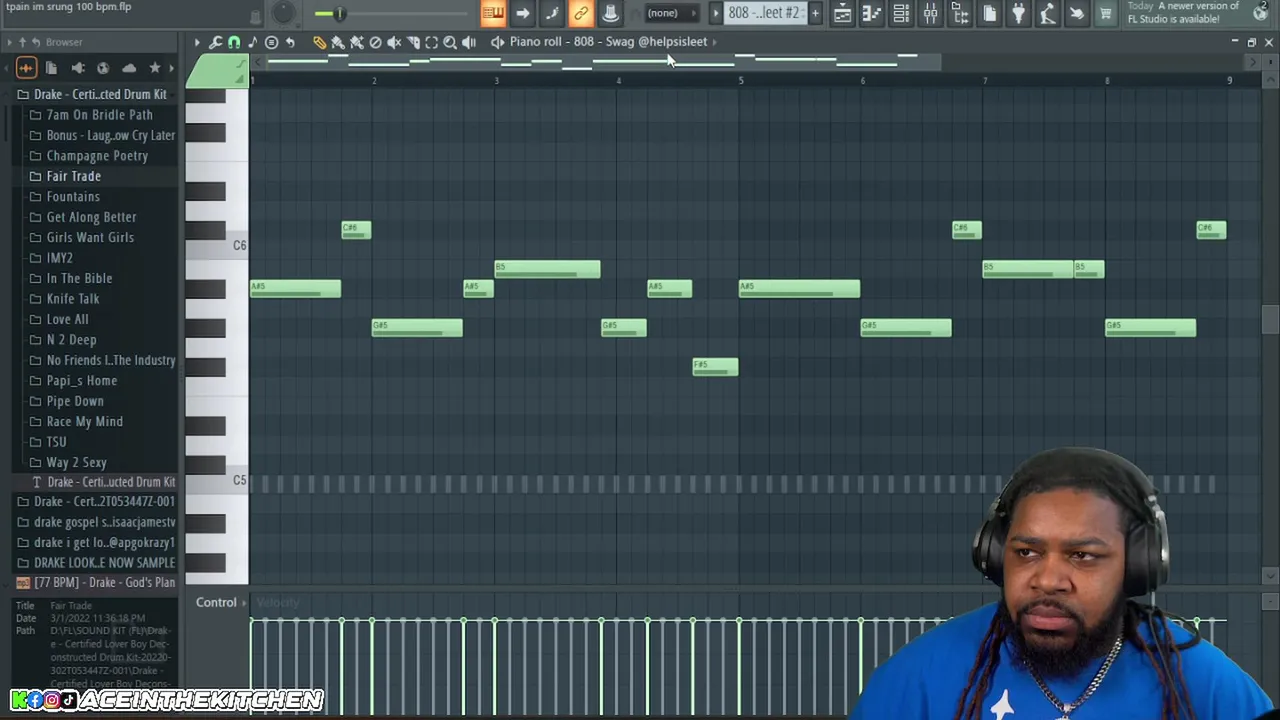Open the Control lane selector arrow

pos(244,603)
